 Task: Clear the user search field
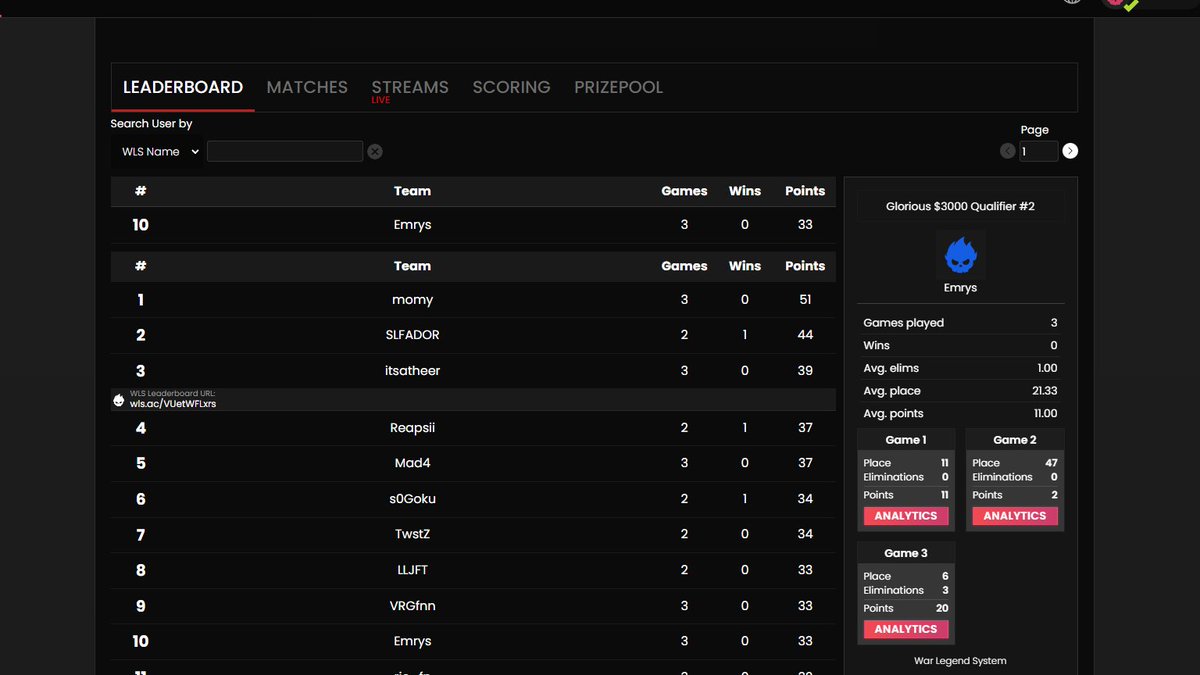click(x=374, y=151)
